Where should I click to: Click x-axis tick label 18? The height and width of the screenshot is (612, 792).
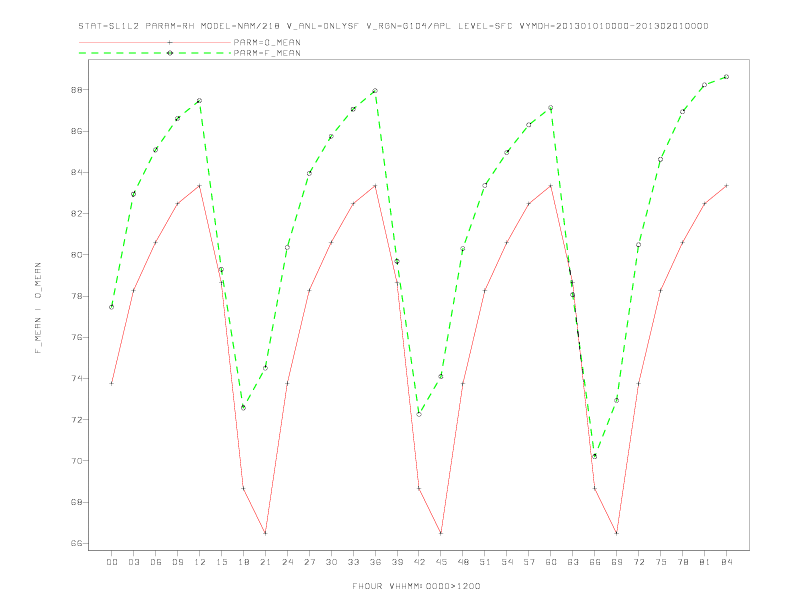(243, 562)
